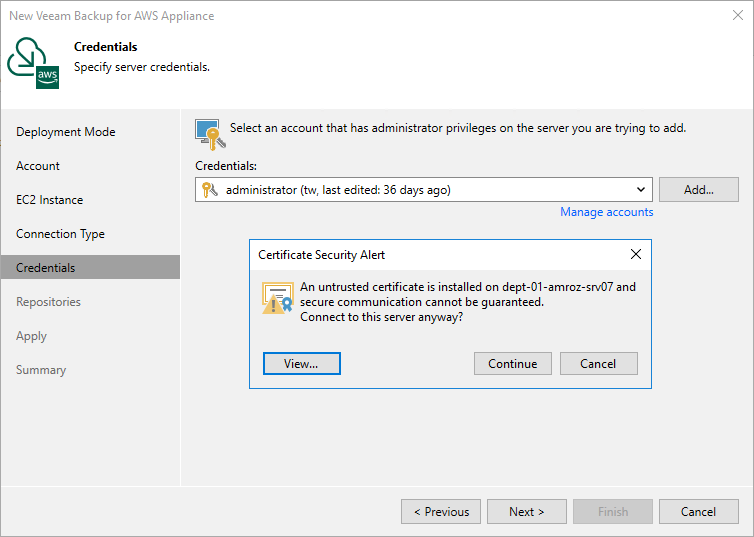The image size is (754, 537).
Task: Open the Manage accounts link
Action: (606, 212)
